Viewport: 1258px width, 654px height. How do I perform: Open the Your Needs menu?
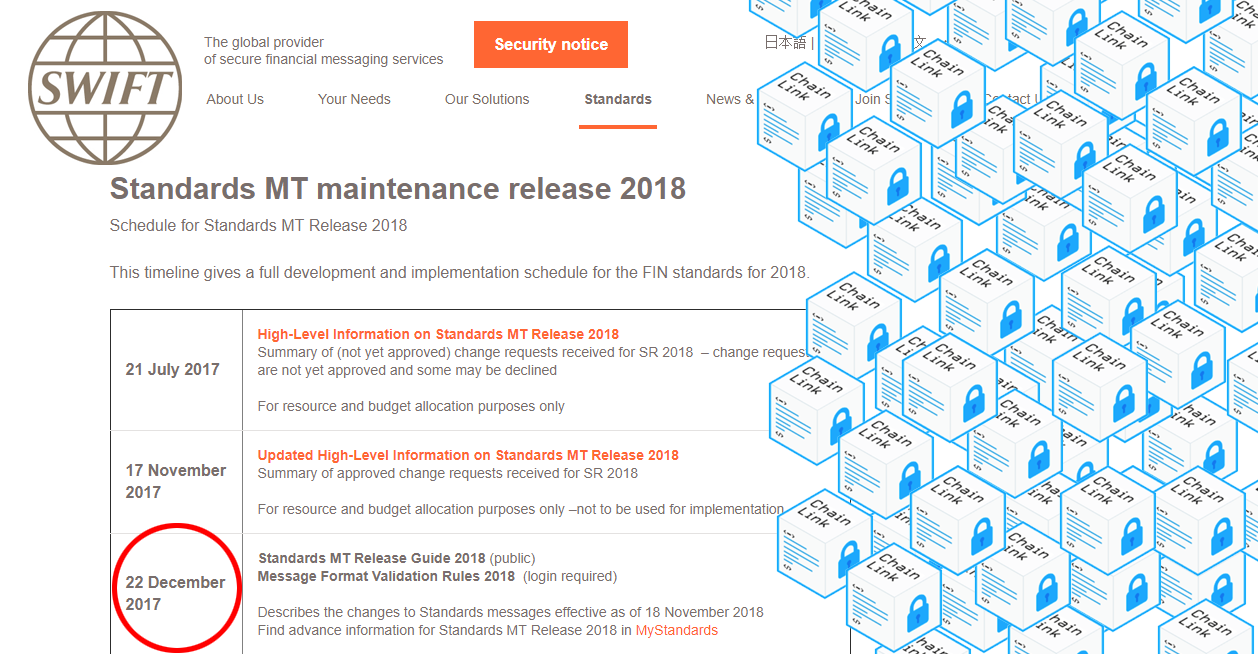pos(354,99)
